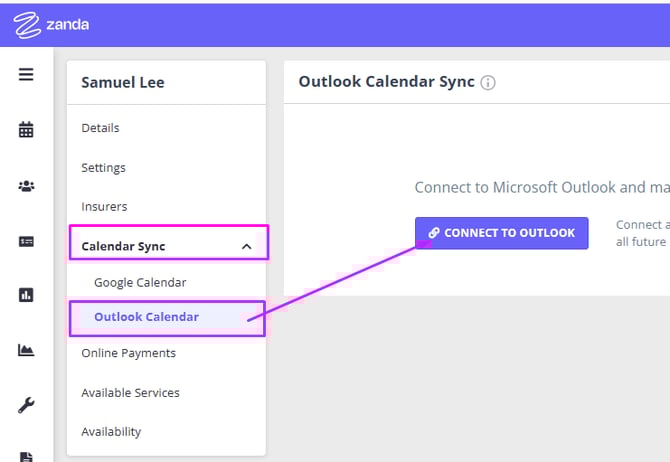
Task: Select Outlook Calendar sync option
Action: coord(146,317)
